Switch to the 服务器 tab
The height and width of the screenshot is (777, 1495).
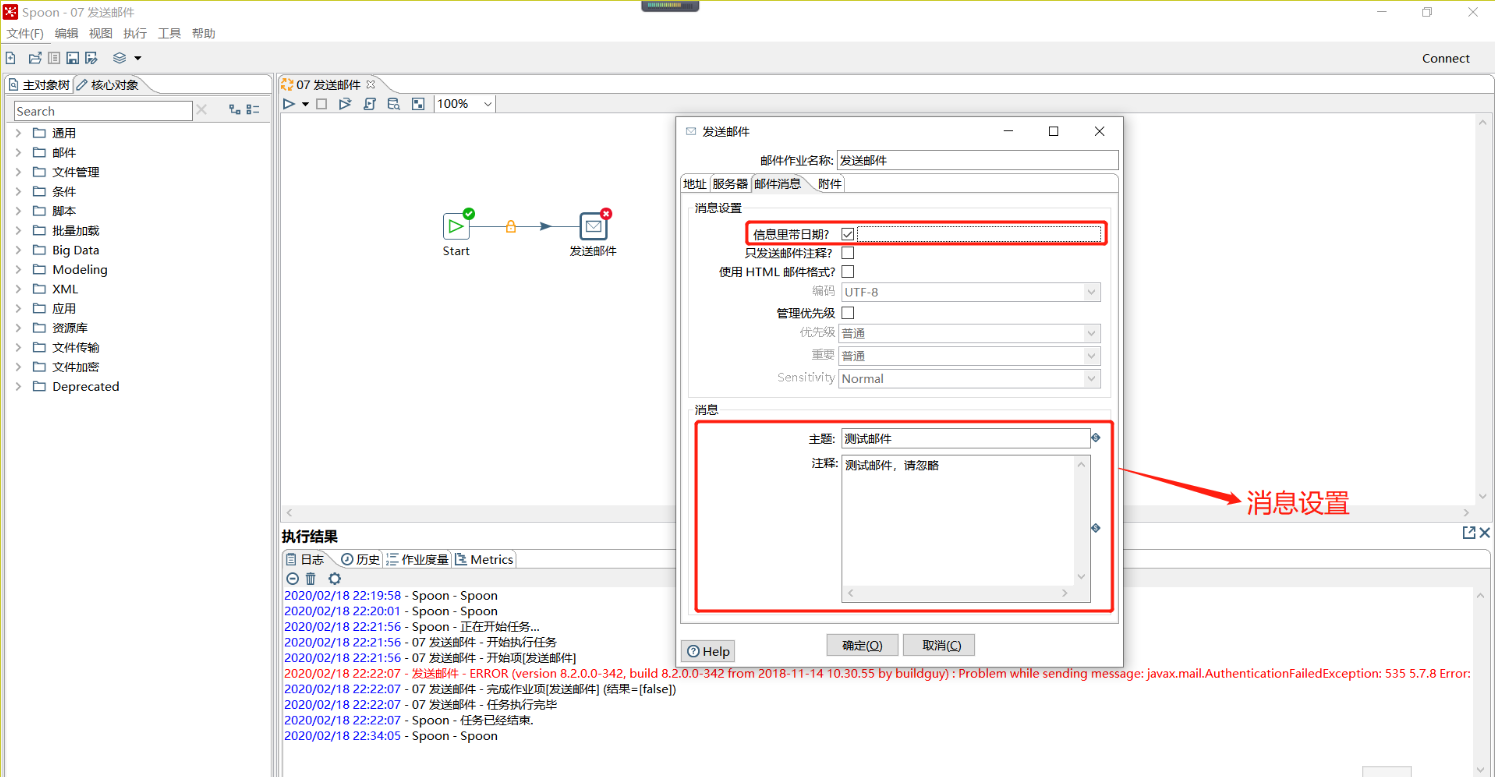[x=730, y=184]
